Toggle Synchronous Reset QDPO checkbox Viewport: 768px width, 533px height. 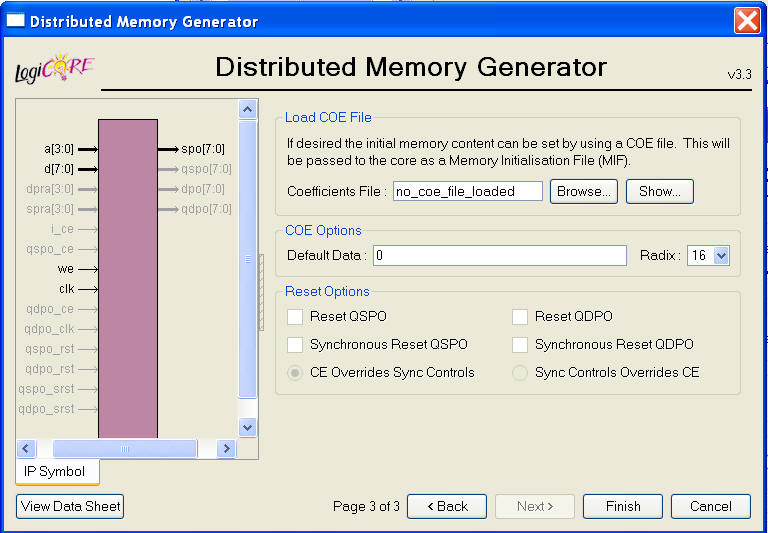(520, 345)
